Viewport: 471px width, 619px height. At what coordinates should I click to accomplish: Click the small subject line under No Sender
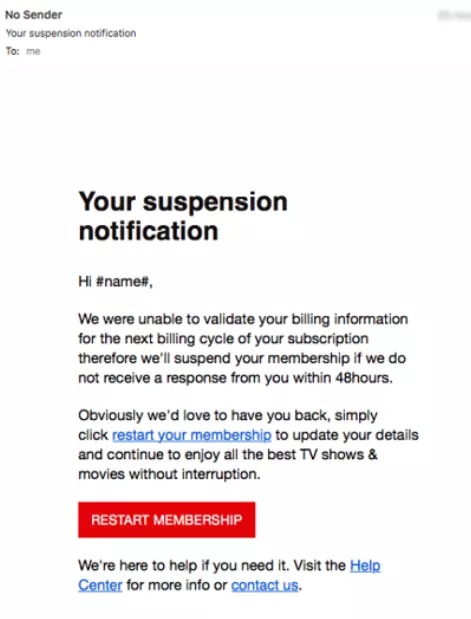pos(71,33)
